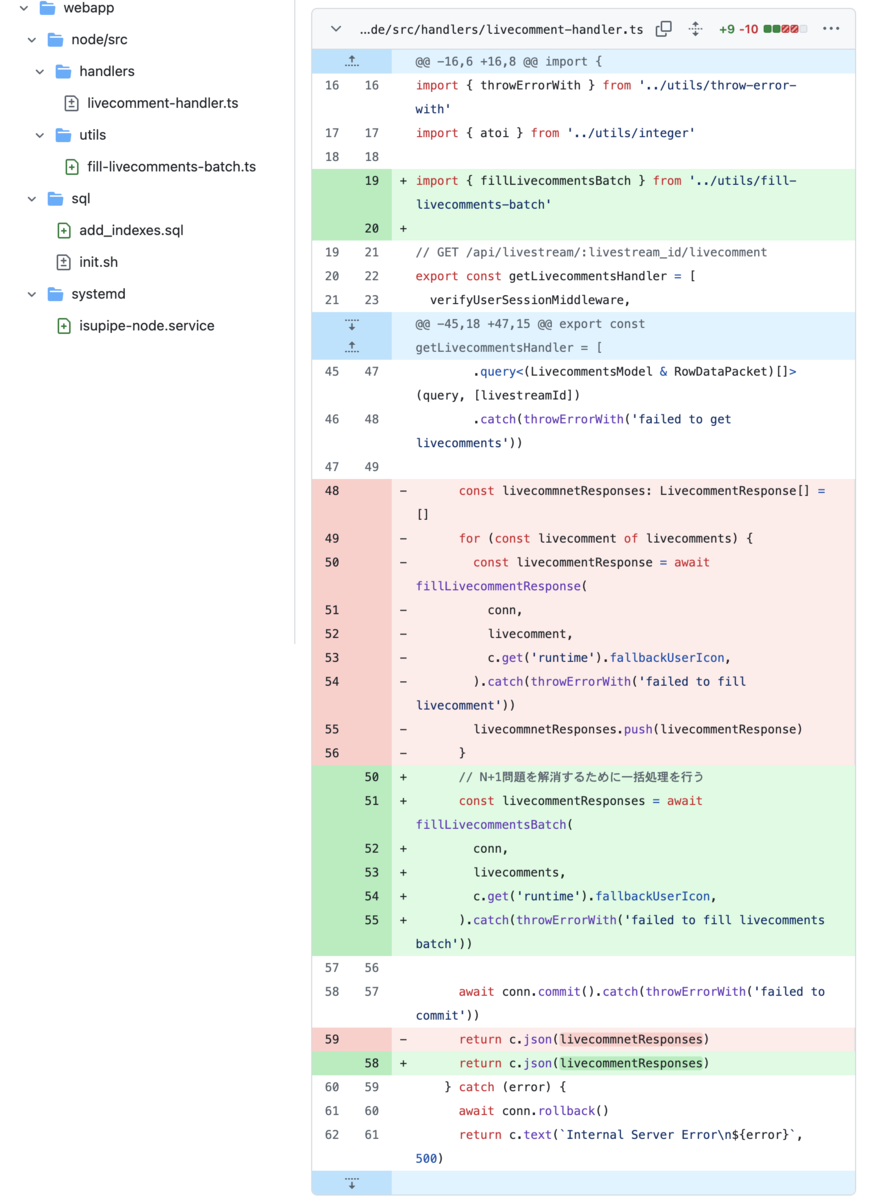
Task: Collapse the sql folder chevron
Action: click(32, 199)
